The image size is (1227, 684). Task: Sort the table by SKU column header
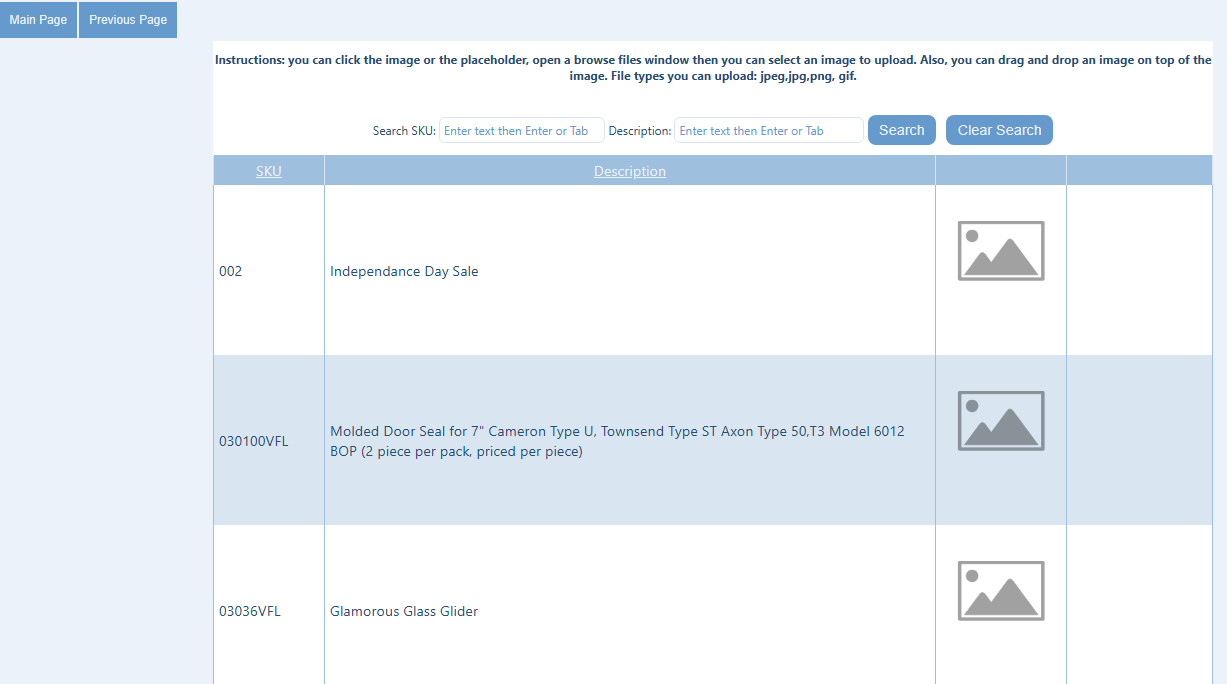coord(268,171)
